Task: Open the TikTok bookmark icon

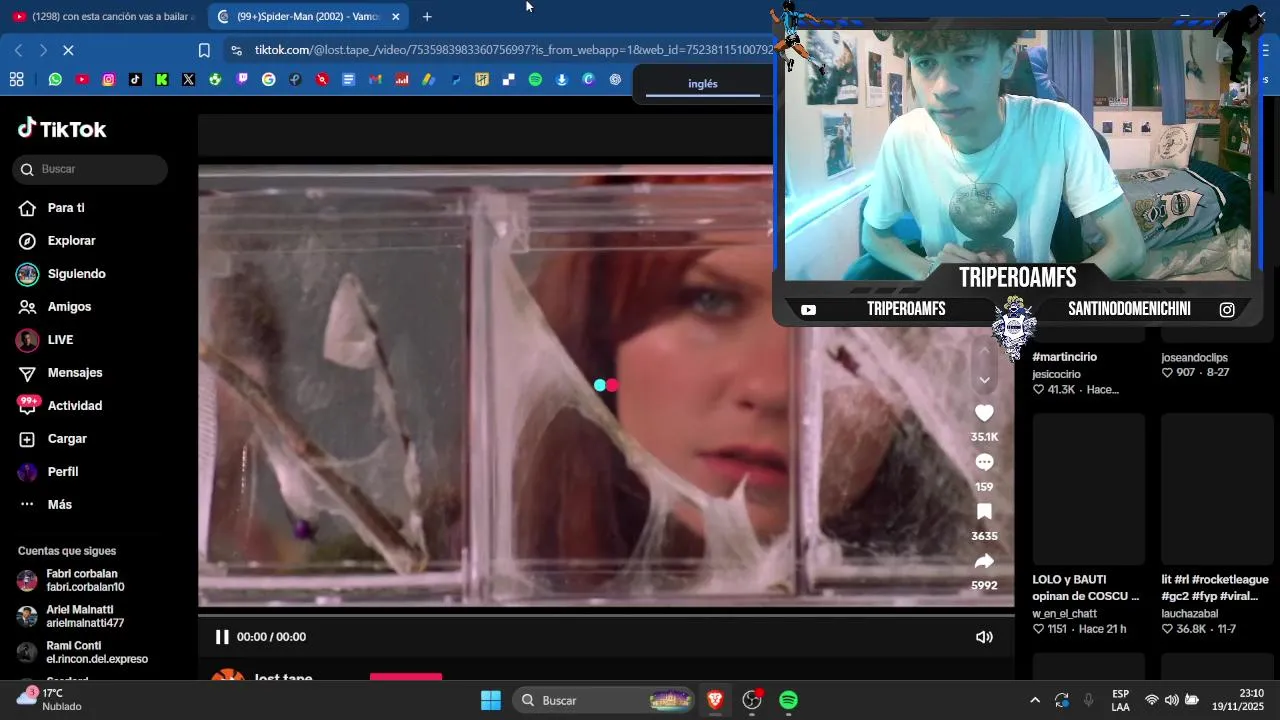Action: coord(135,80)
